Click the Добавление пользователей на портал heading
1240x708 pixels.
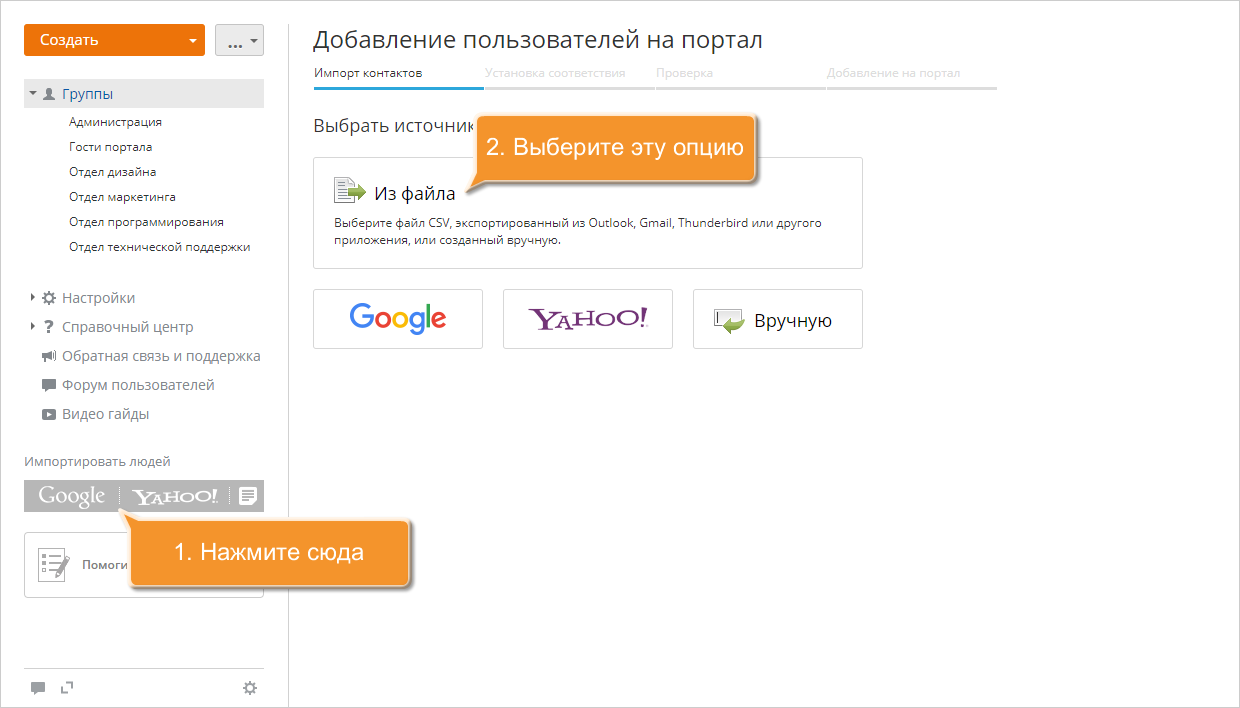point(538,40)
